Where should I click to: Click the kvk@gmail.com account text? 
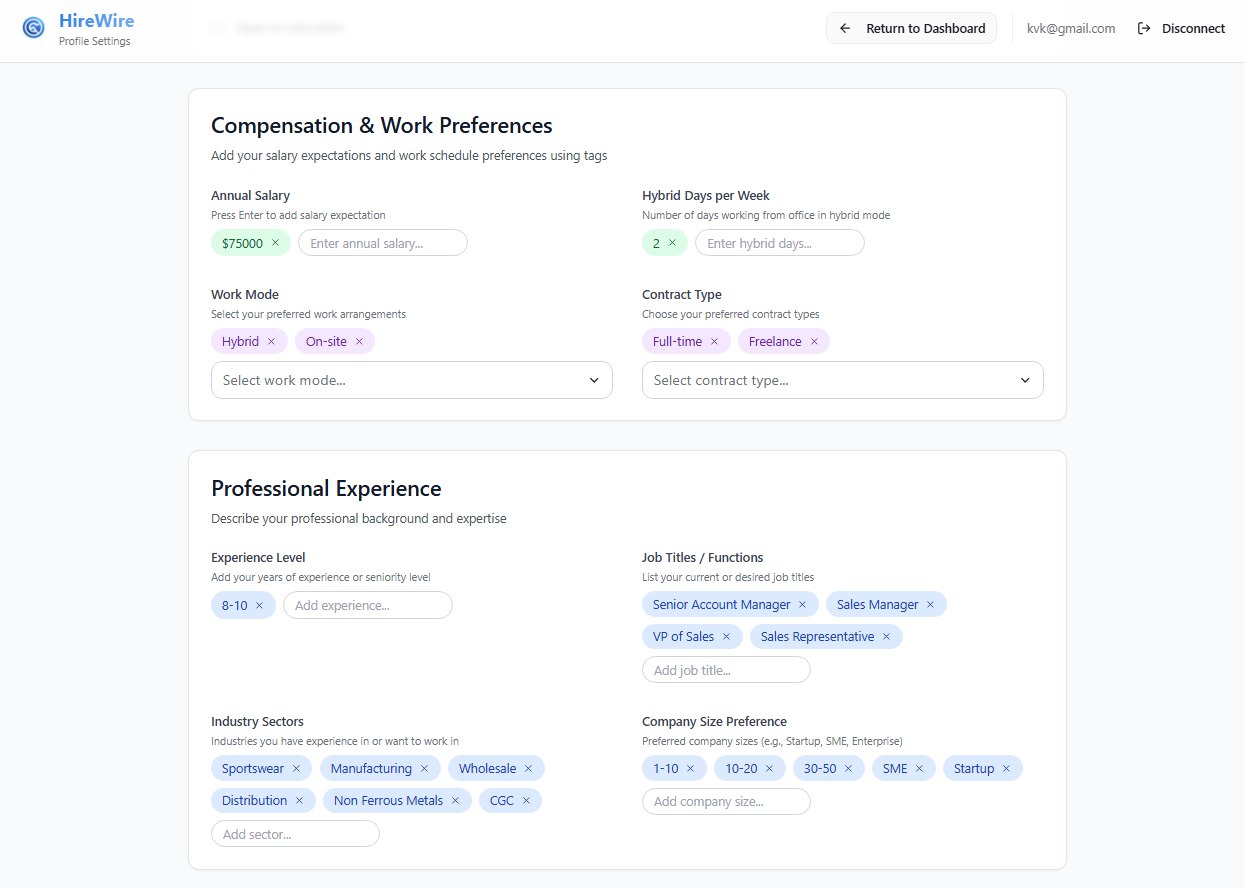[x=1071, y=28]
